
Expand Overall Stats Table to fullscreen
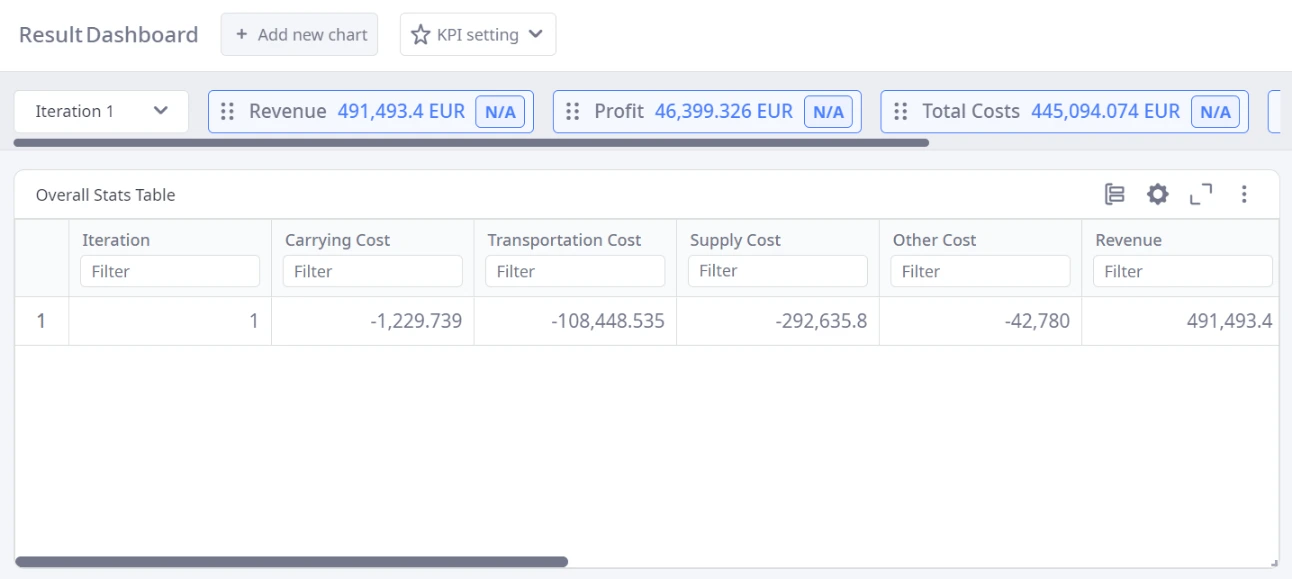(x=1201, y=194)
